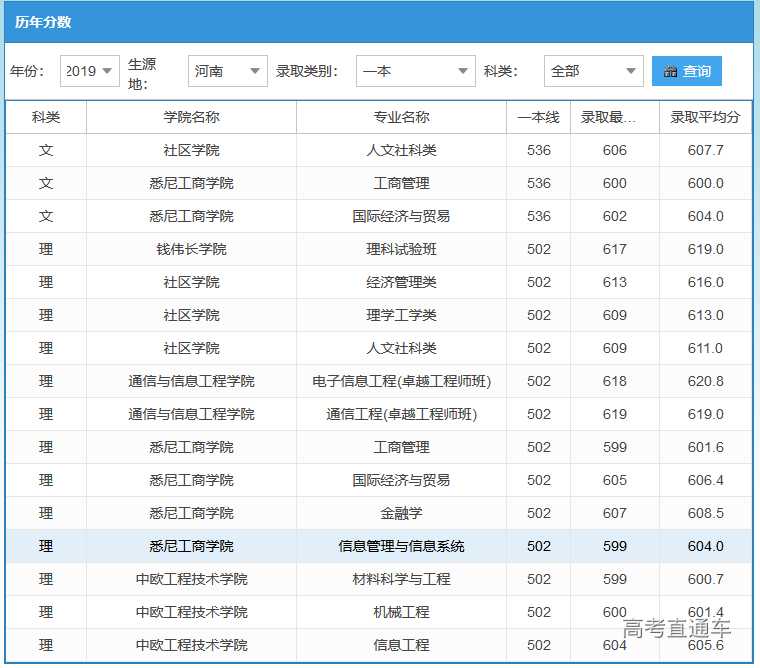The width and height of the screenshot is (760, 668).
Task: Expand the 生源地 河南 dropdown
Action: click(227, 71)
